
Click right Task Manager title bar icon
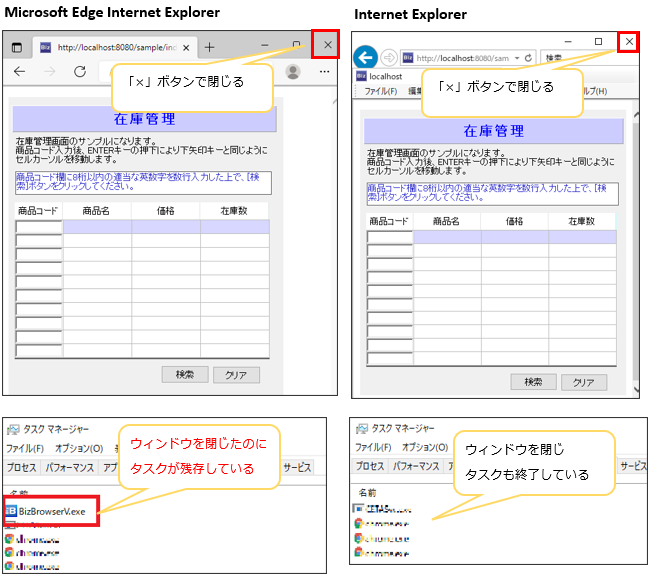pos(362,428)
